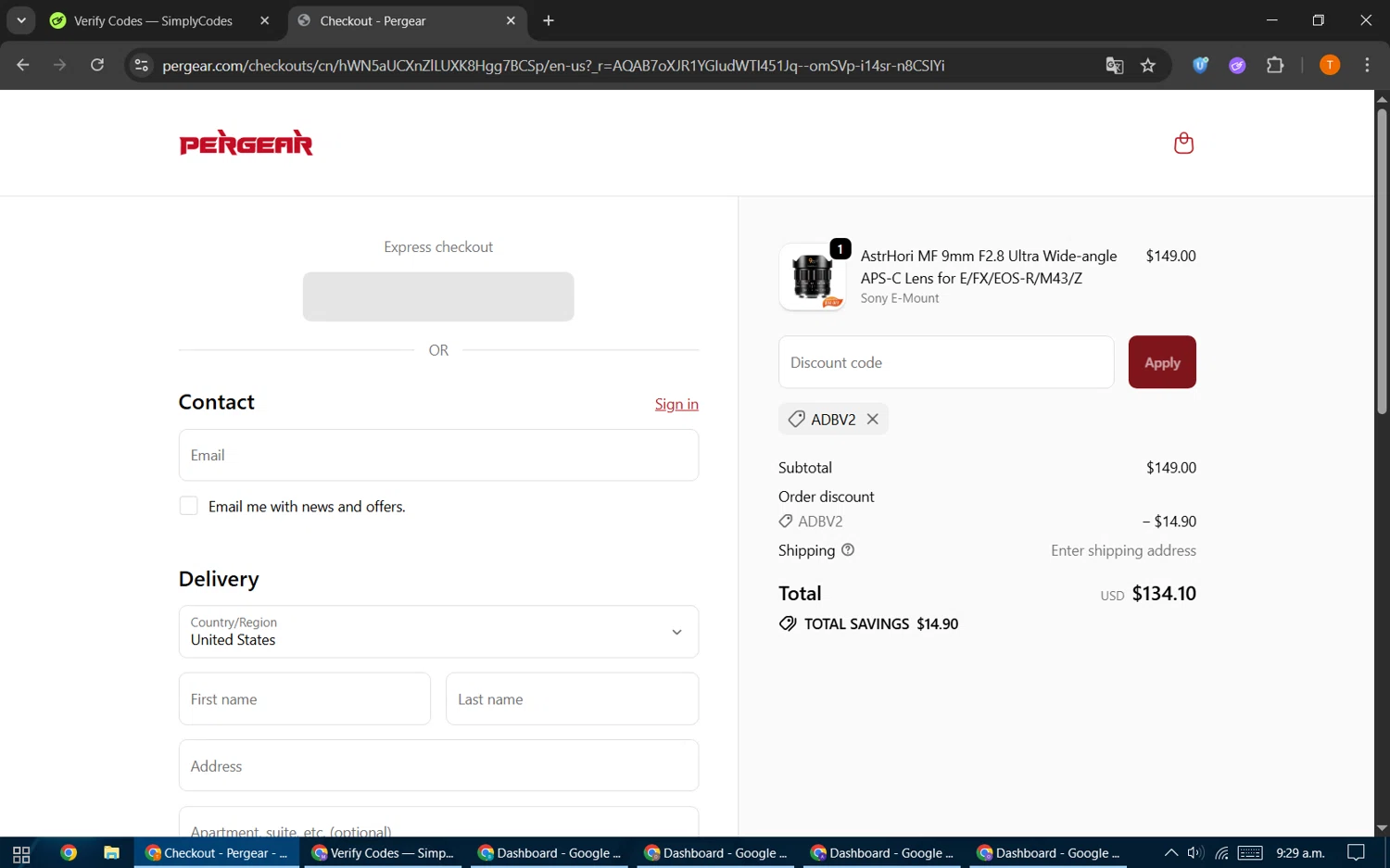Click the shipping help question mark icon
The height and width of the screenshot is (868, 1390).
(x=848, y=549)
